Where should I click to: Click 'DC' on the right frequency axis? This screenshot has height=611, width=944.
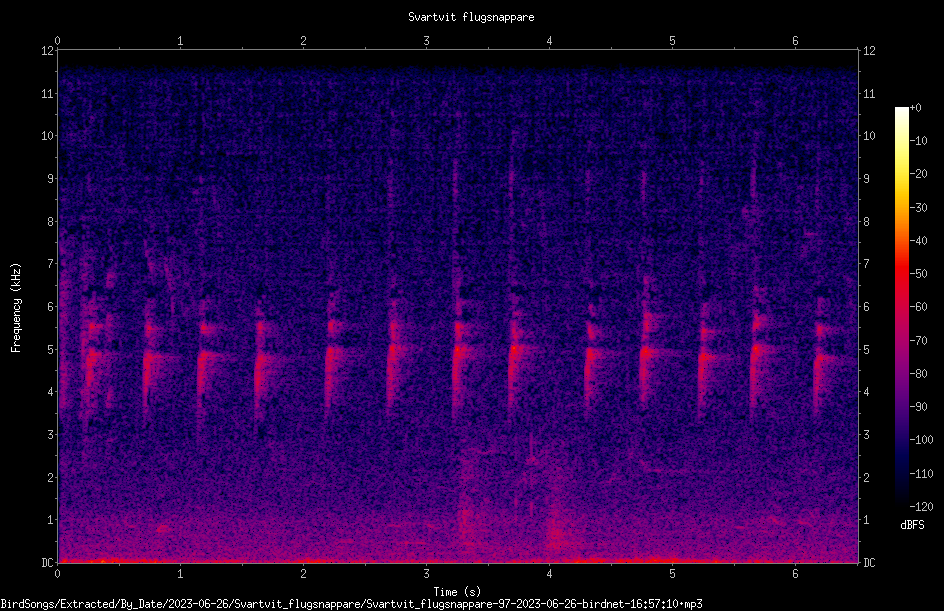(x=869, y=563)
